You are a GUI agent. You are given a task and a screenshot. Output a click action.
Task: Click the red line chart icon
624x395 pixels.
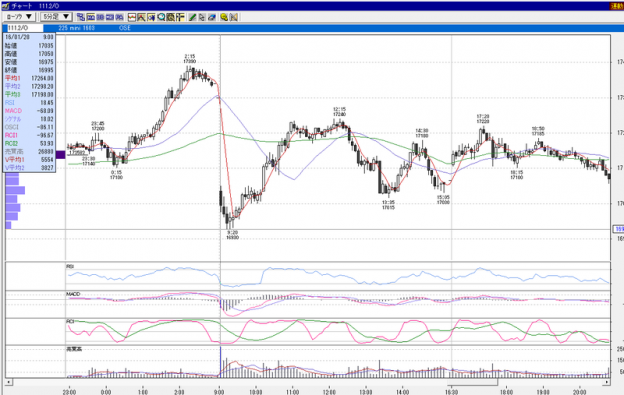pos(132,17)
